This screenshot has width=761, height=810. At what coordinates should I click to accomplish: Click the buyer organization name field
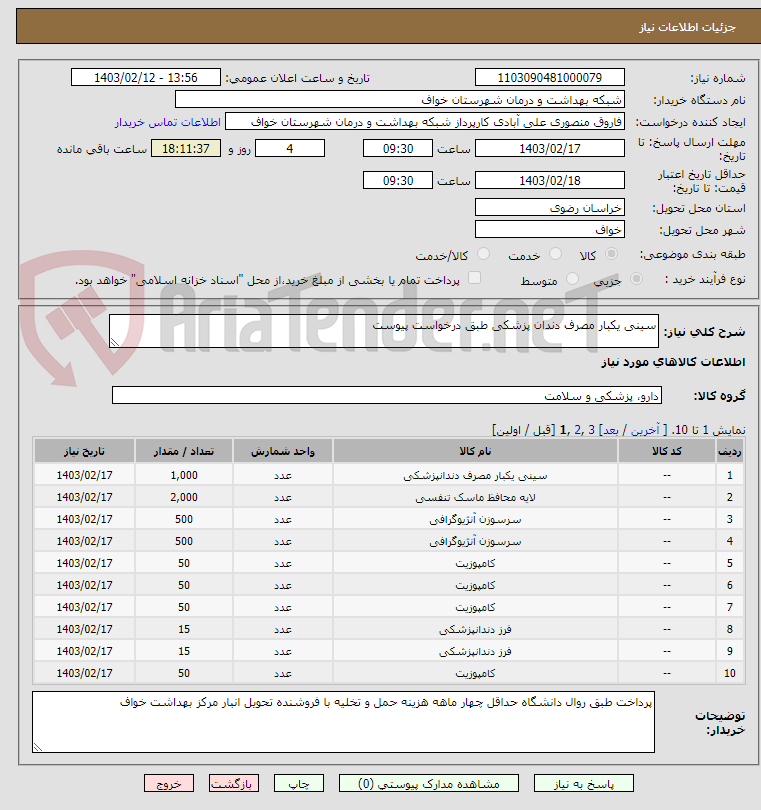click(400, 99)
